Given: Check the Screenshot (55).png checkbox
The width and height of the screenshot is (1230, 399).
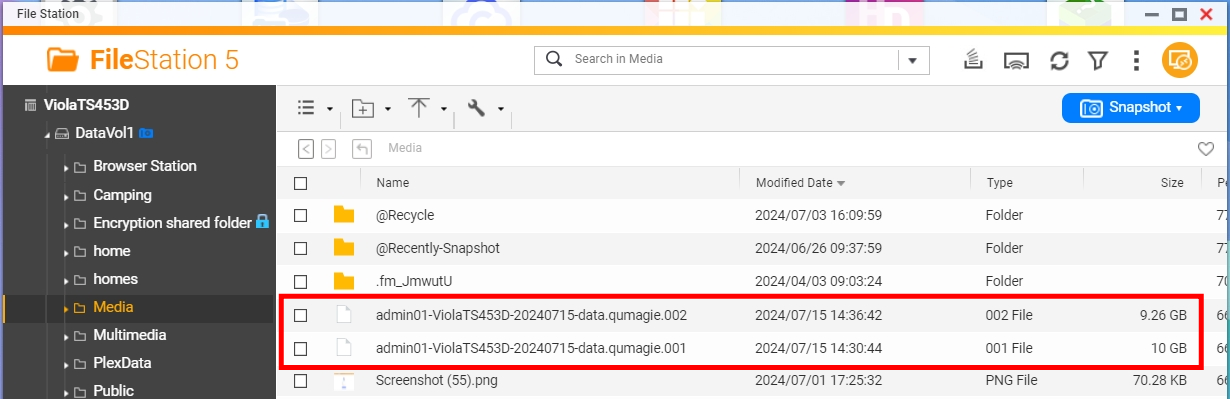Looking at the screenshot, I should click(300, 380).
